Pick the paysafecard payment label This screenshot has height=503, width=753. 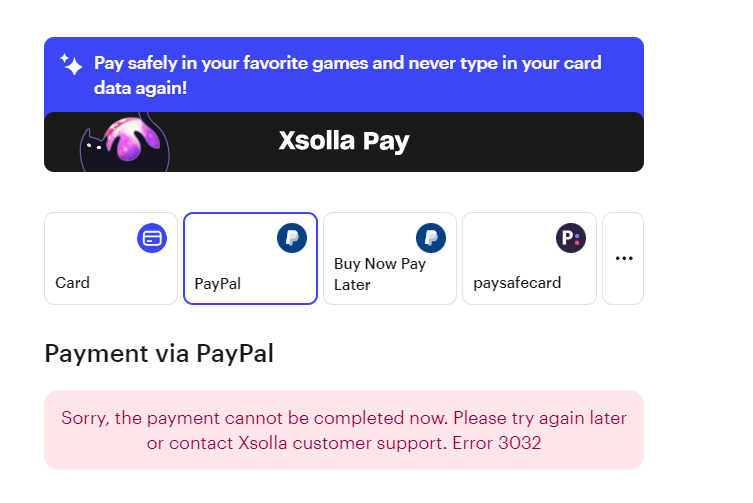[x=516, y=283]
